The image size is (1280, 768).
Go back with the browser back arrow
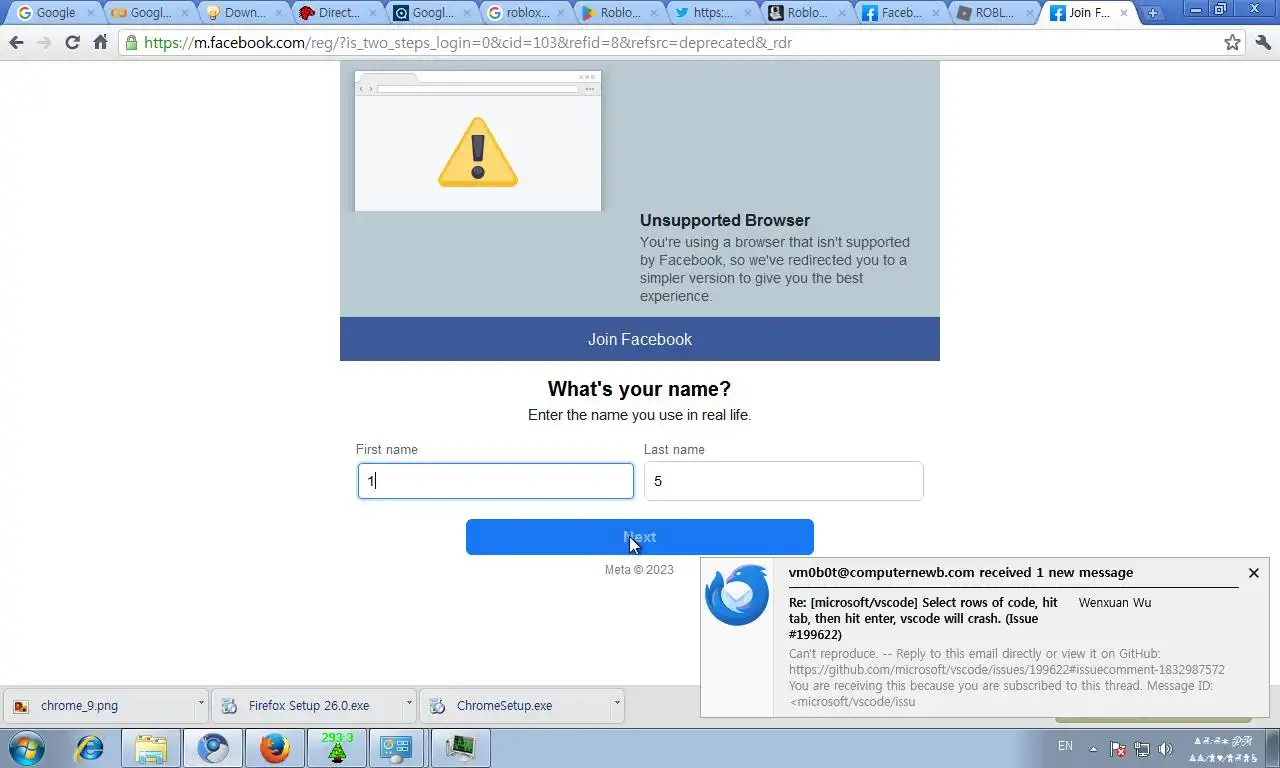click(x=16, y=43)
